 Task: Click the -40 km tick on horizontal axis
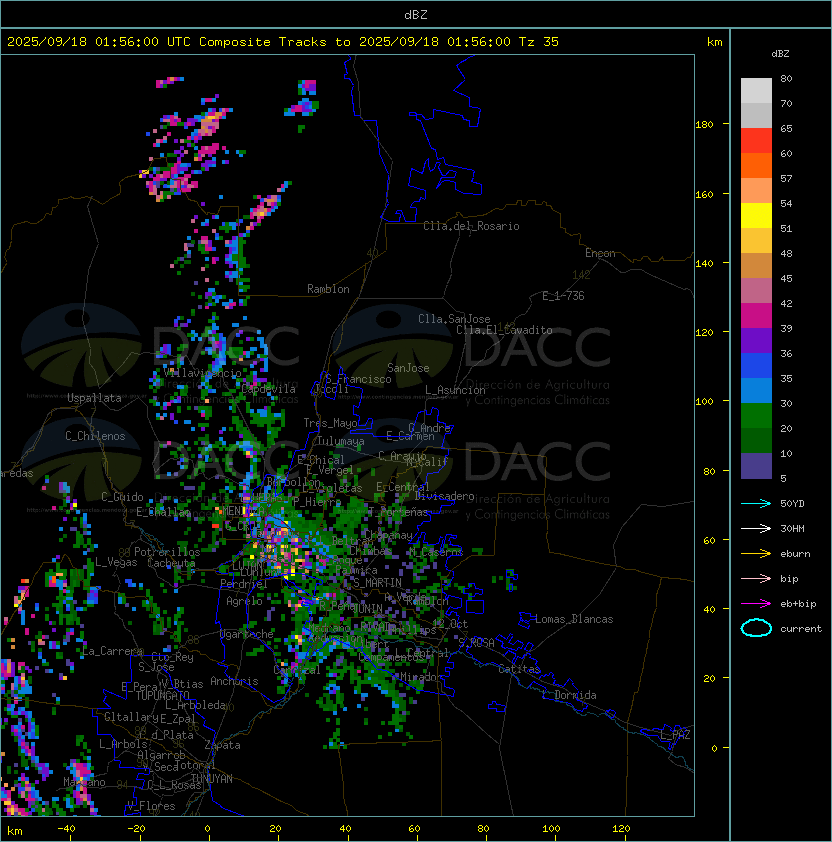(66, 829)
